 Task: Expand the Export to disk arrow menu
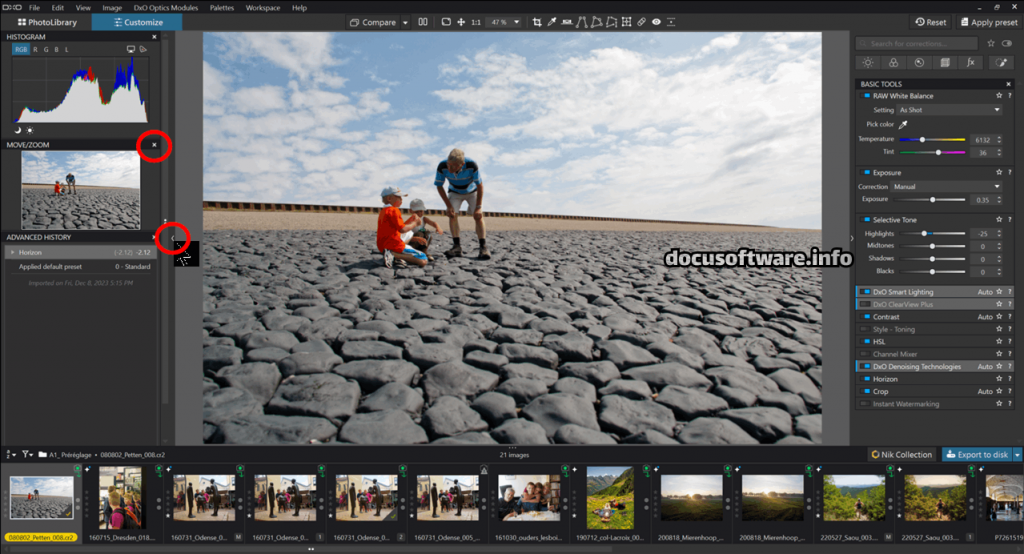click(x=1017, y=454)
